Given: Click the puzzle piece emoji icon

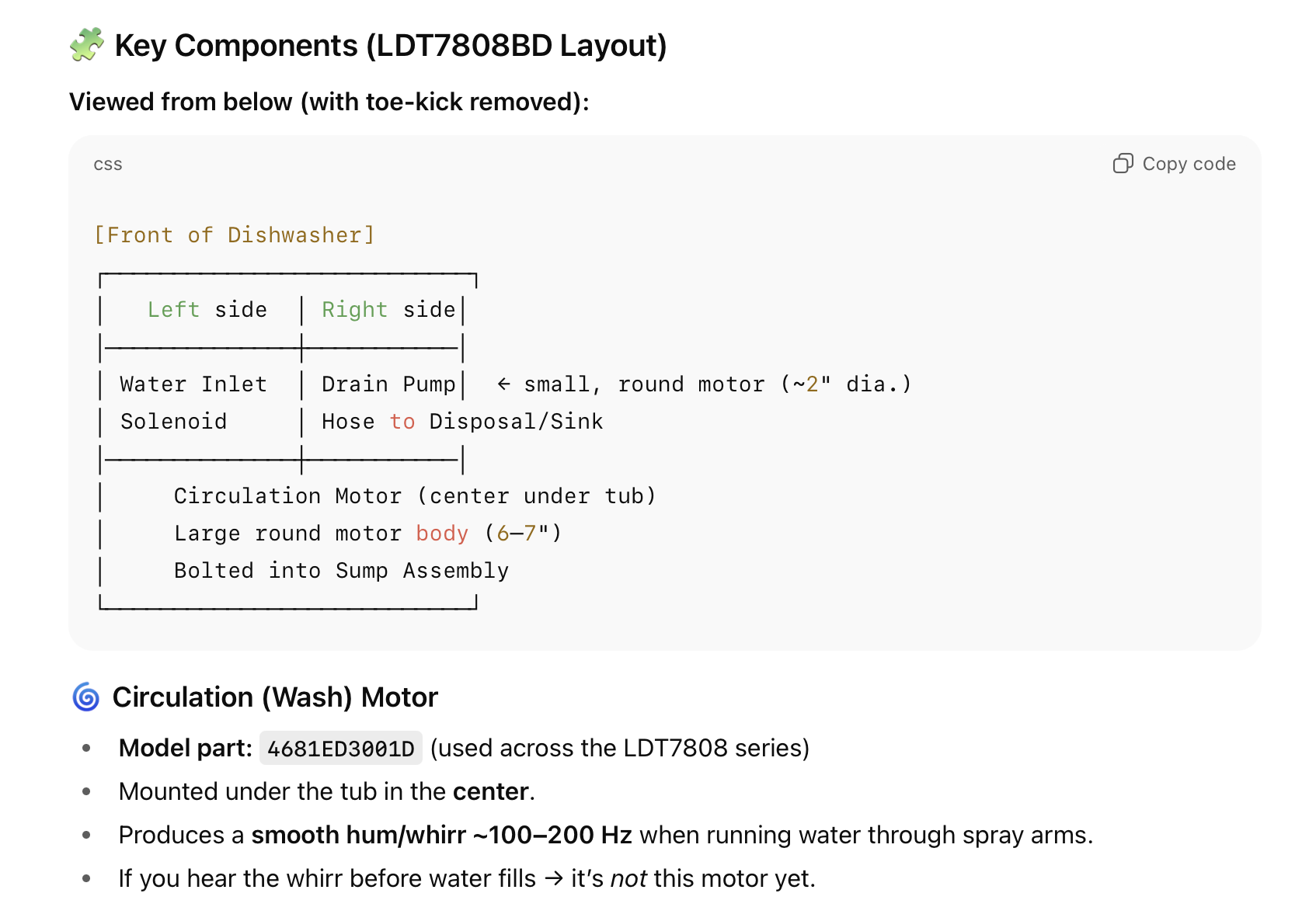Looking at the screenshot, I should pyautogui.click(x=86, y=45).
